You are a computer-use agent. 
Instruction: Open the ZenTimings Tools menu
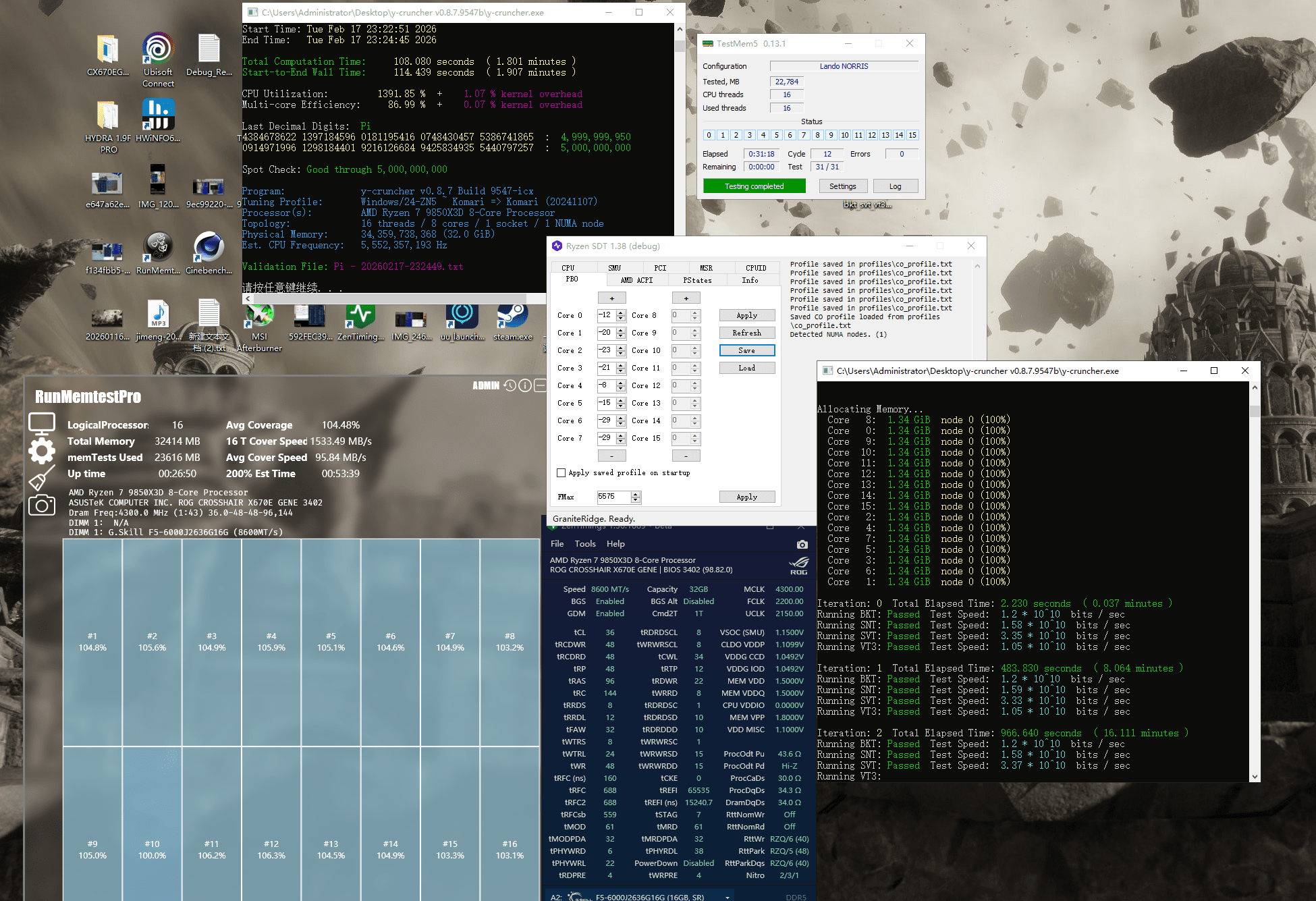coord(585,544)
